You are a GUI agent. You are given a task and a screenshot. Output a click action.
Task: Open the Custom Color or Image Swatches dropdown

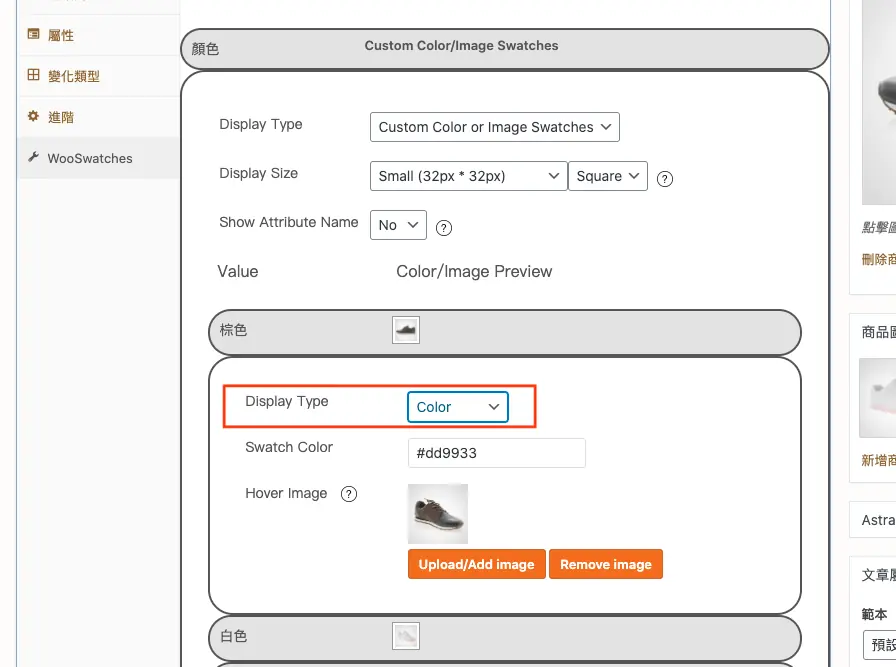[x=495, y=127]
